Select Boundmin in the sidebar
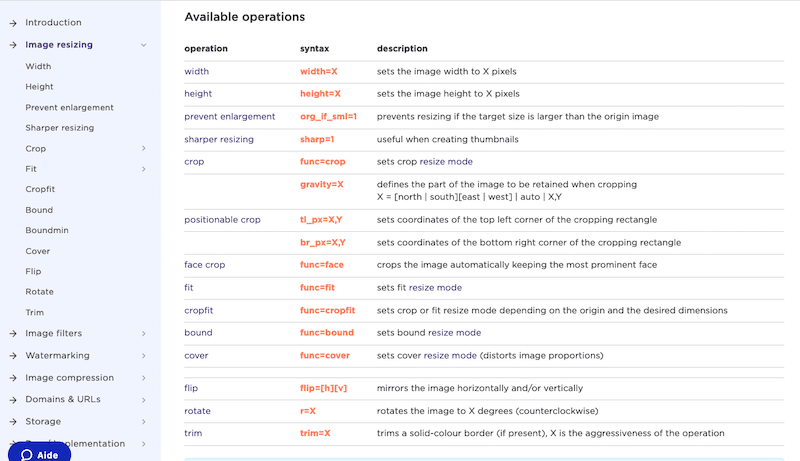800x461 pixels. (x=47, y=230)
